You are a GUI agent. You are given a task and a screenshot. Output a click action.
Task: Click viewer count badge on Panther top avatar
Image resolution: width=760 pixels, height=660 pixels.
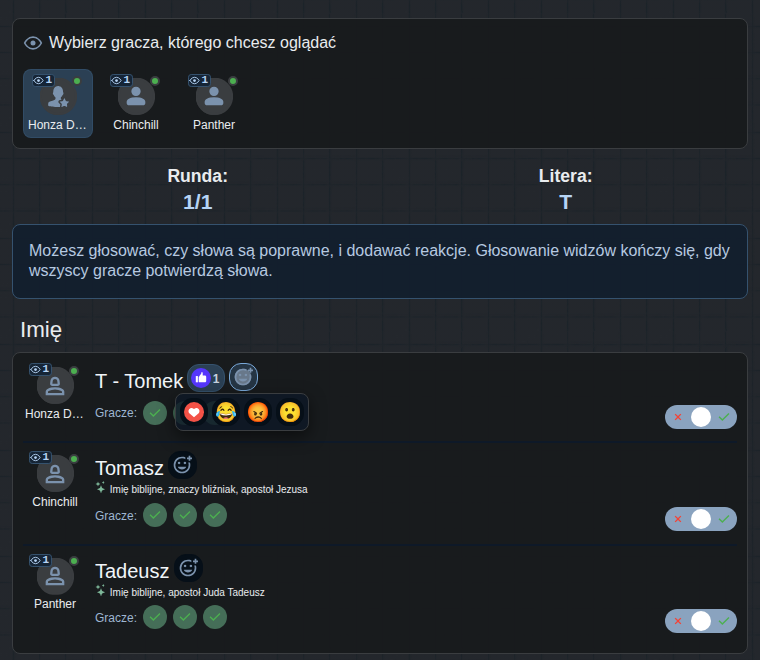[x=199, y=80]
